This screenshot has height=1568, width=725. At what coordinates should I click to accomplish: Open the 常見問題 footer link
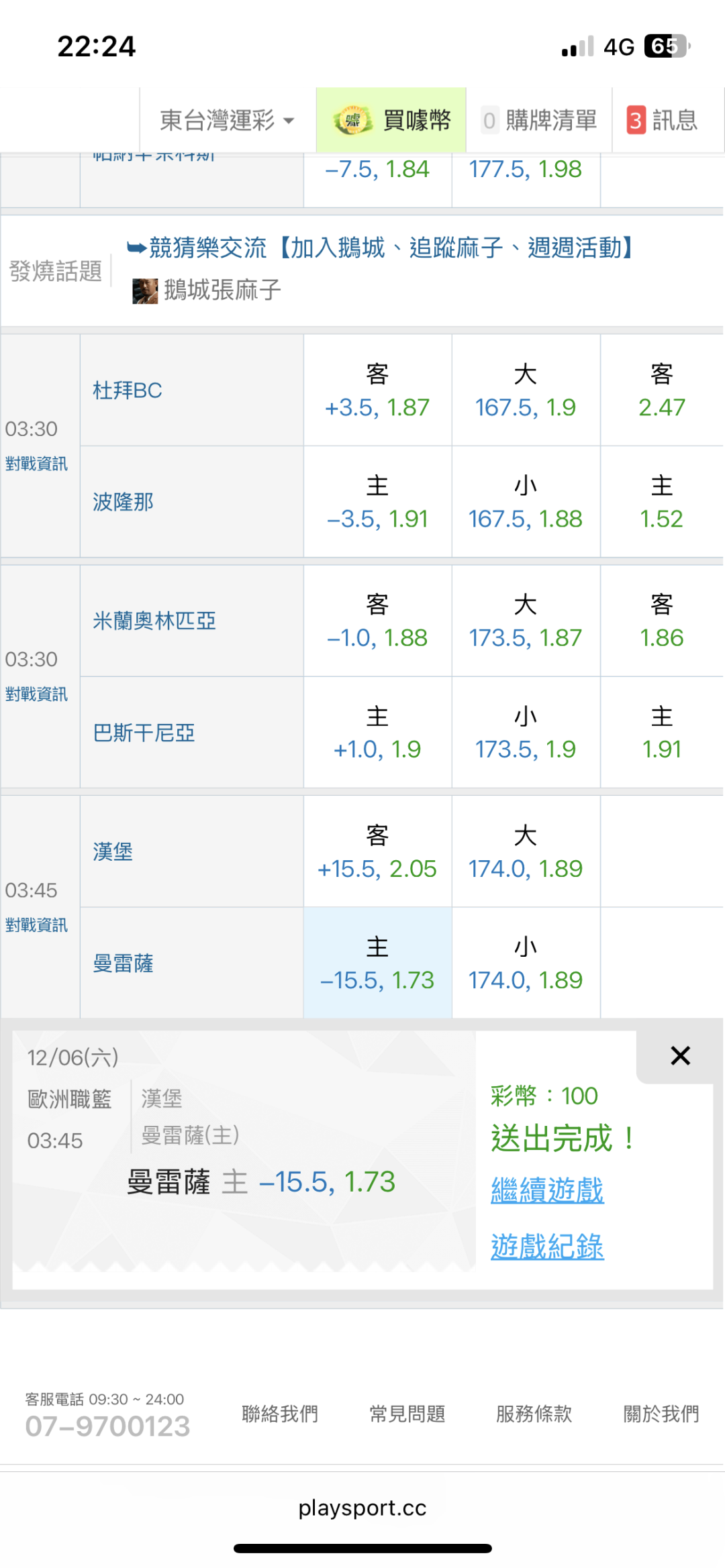[407, 1414]
